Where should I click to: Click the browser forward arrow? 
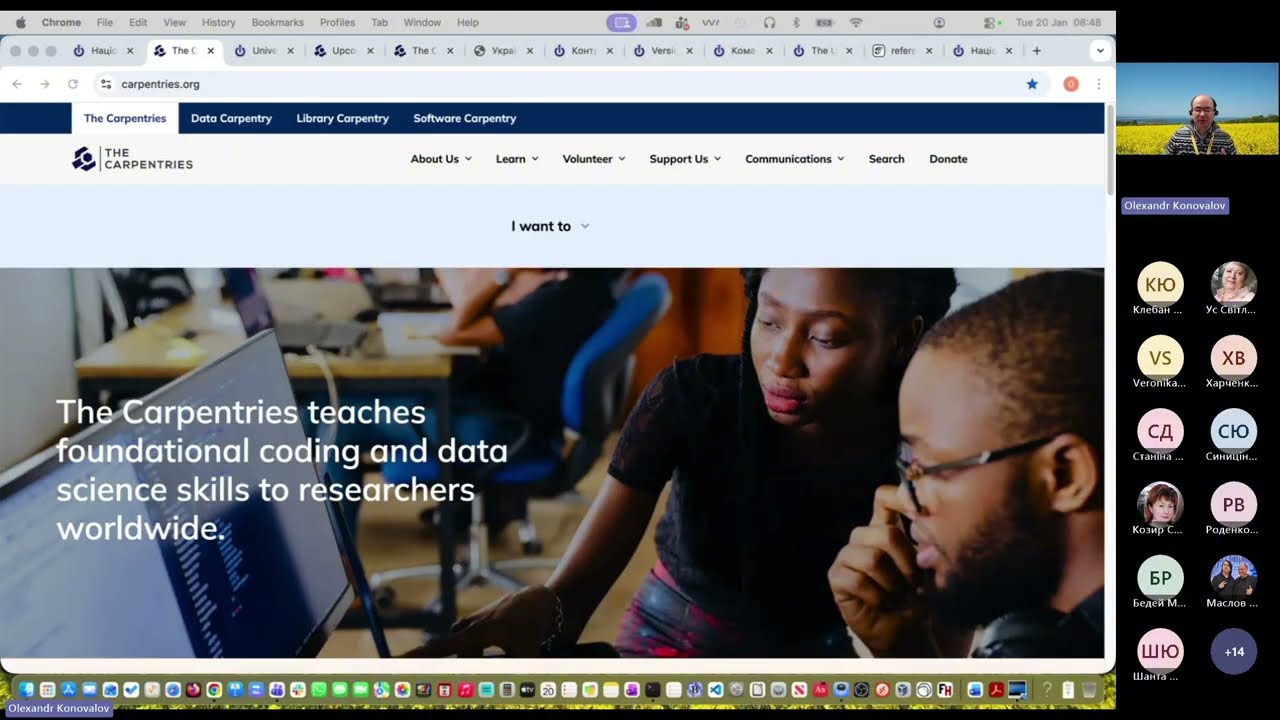(45, 84)
